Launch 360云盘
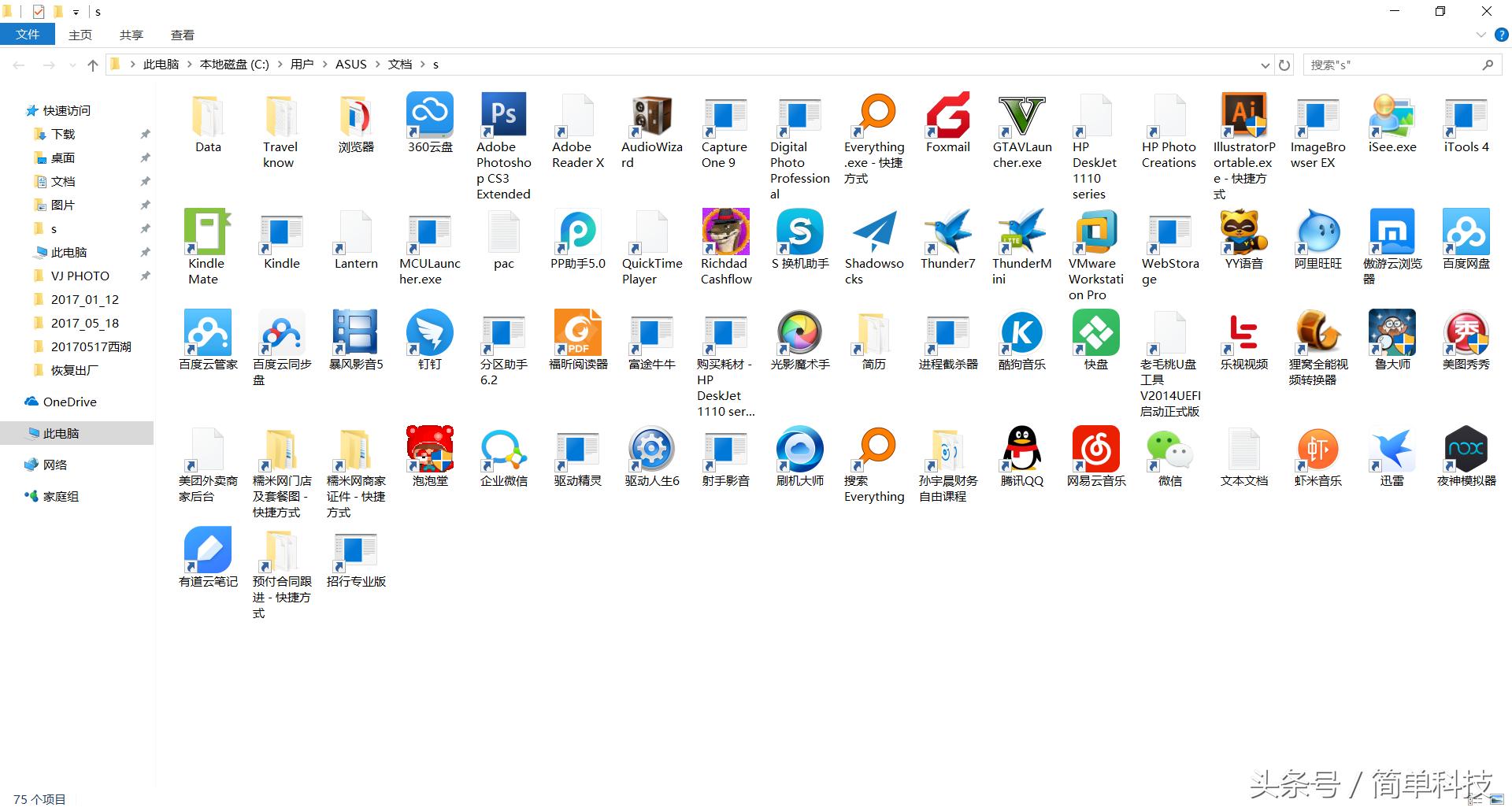1512x811 pixels. point(429,114)
